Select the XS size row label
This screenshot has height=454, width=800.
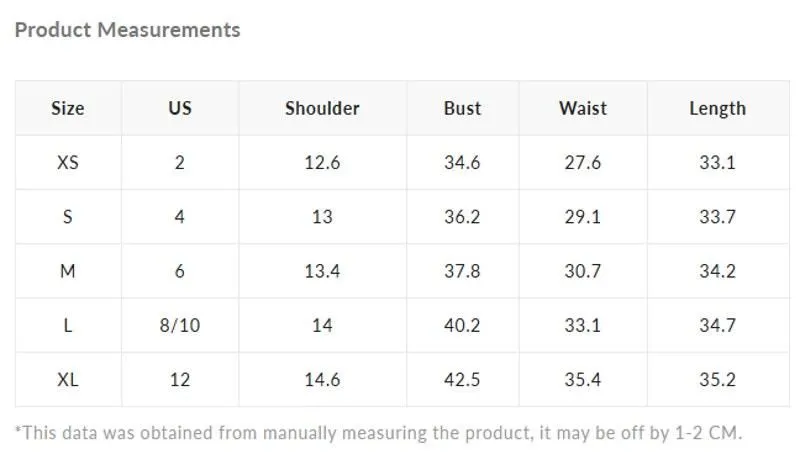click(68, 163)
